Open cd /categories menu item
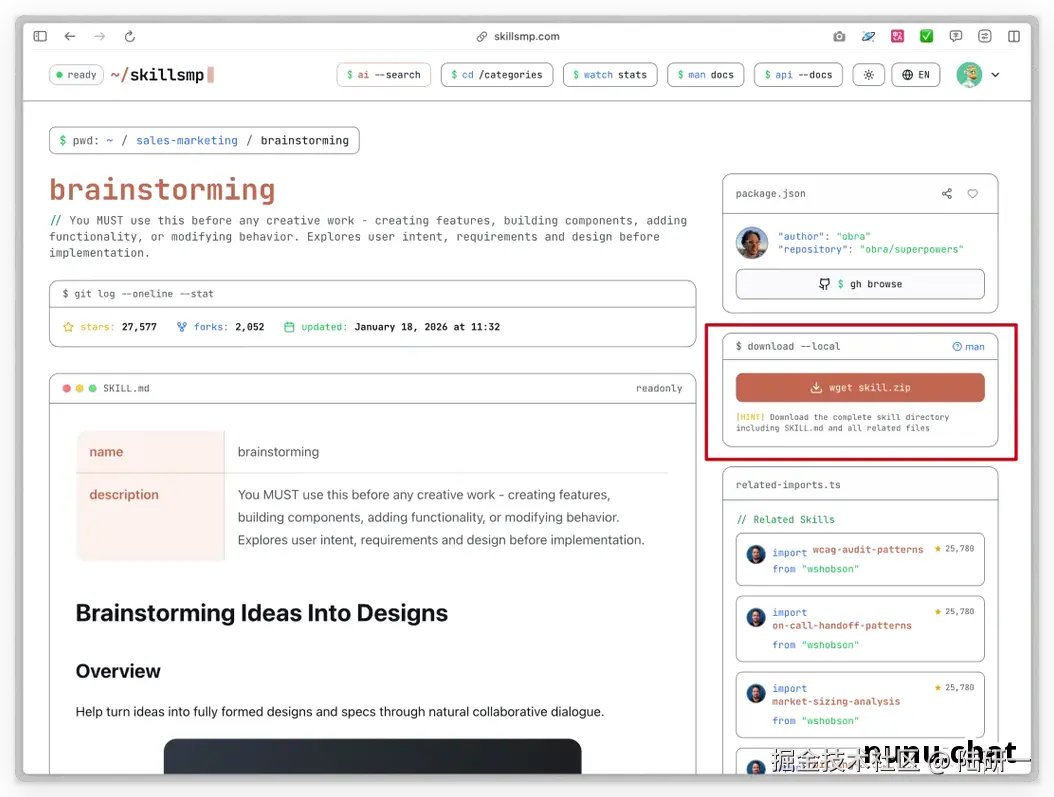 [x=497, y=75]
